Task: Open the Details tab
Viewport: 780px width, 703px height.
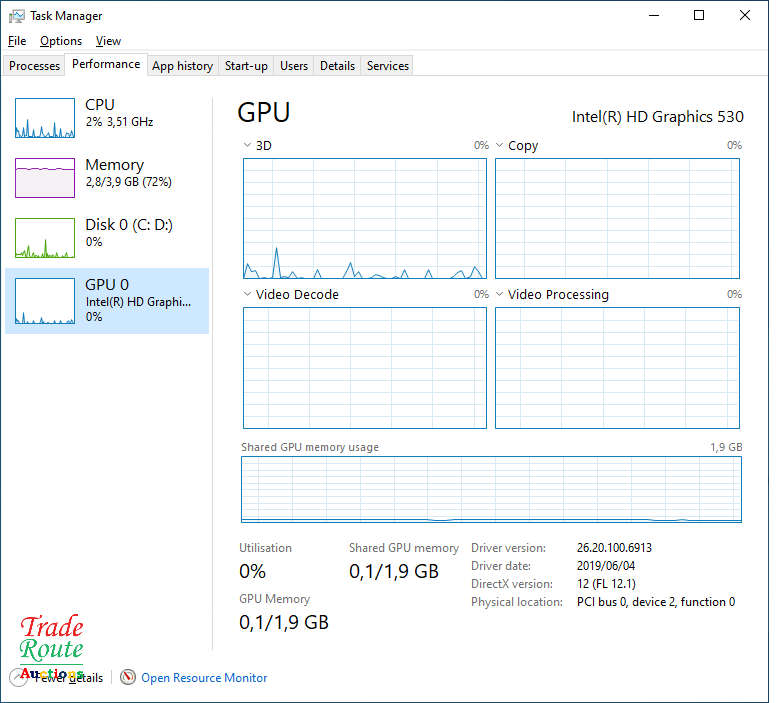Action: pyautogui.click(x=337, y=66)
